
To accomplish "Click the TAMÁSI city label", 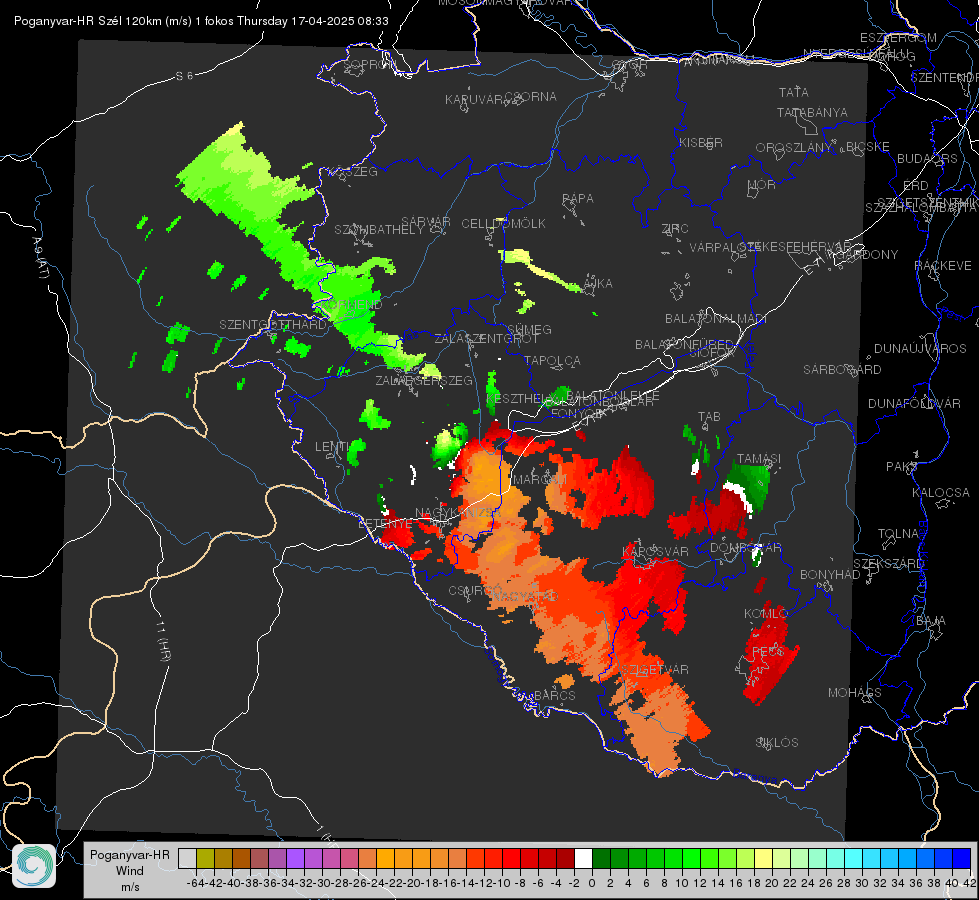I will point(759,458).
